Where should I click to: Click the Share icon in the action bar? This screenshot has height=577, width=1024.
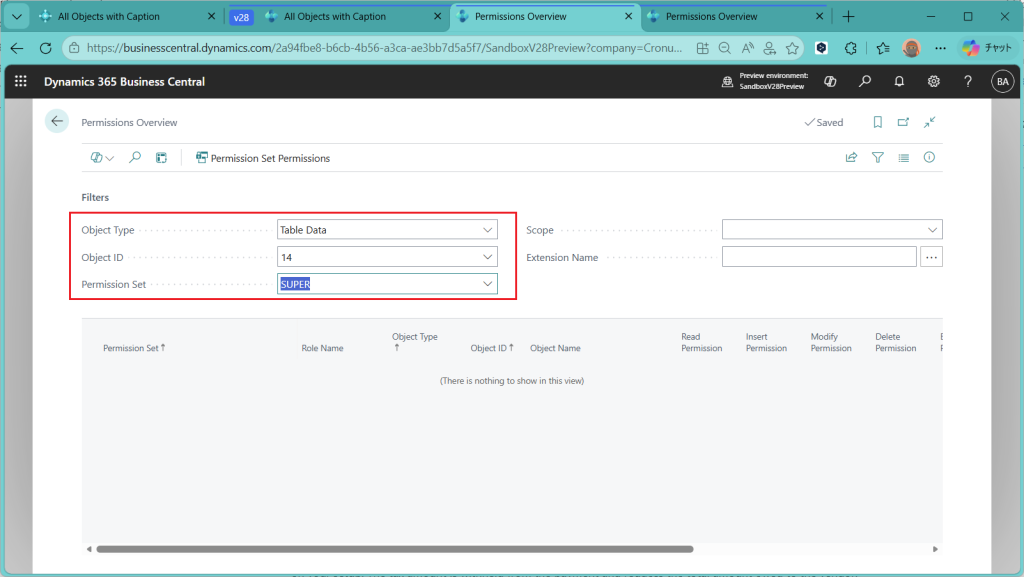click(x=852, y=158)
